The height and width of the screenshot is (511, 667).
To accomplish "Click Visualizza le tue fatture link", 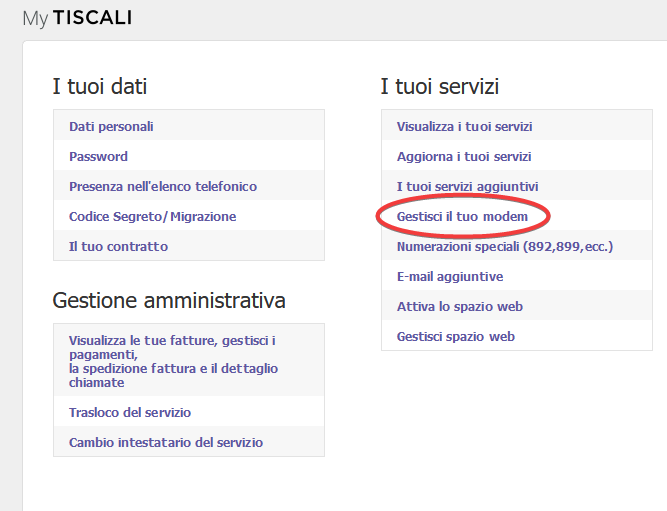I will pyautogui.click(x=174, y=361).
